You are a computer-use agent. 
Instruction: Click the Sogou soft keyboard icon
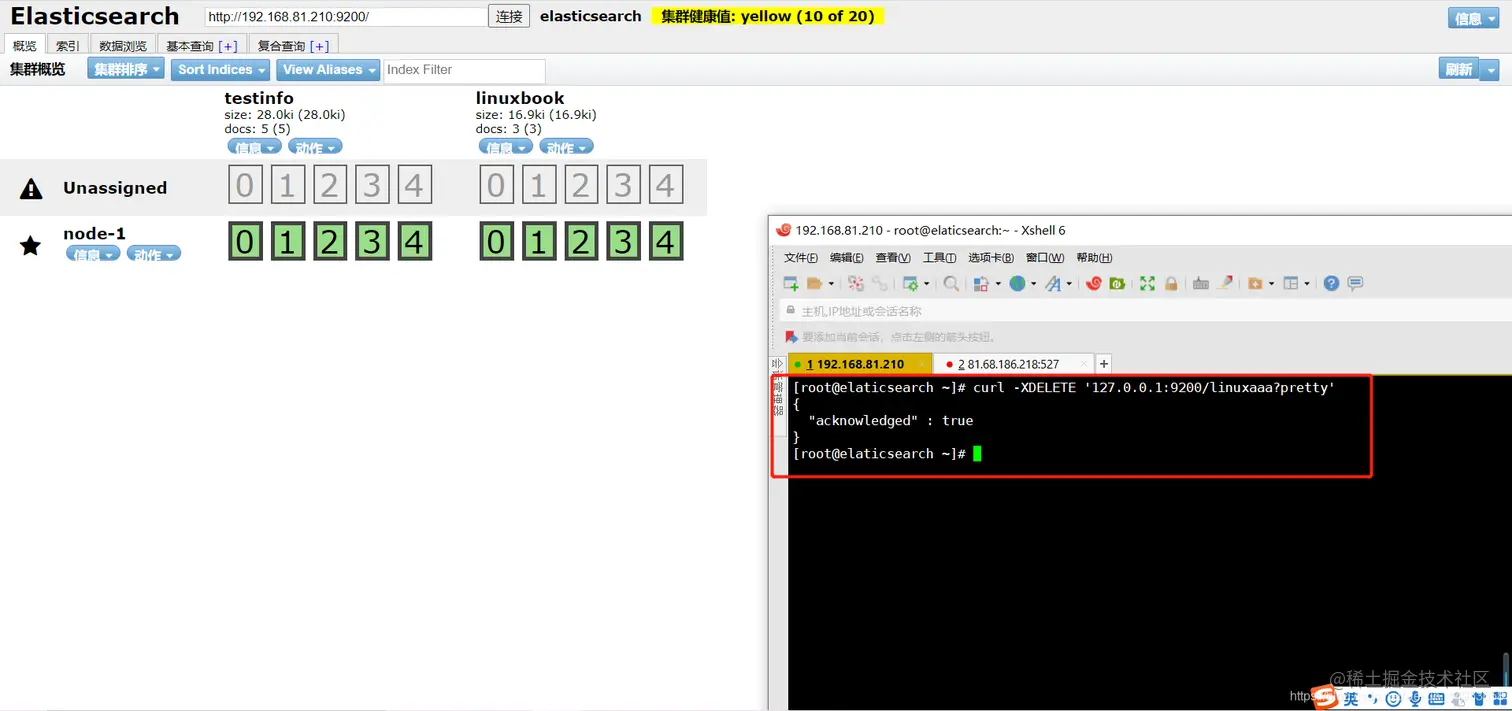(x=1436, y=698)
